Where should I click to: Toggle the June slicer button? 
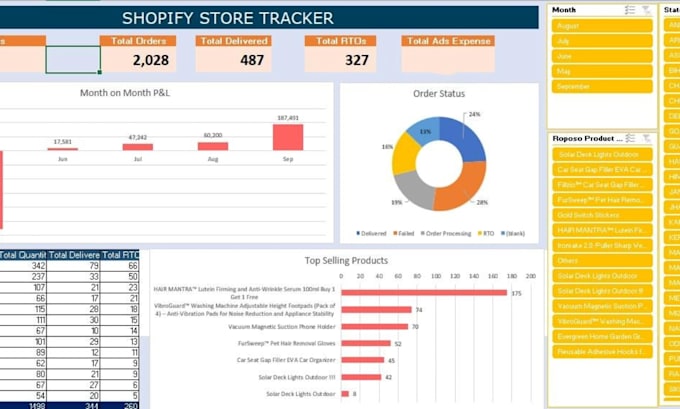tap(602, 56)
